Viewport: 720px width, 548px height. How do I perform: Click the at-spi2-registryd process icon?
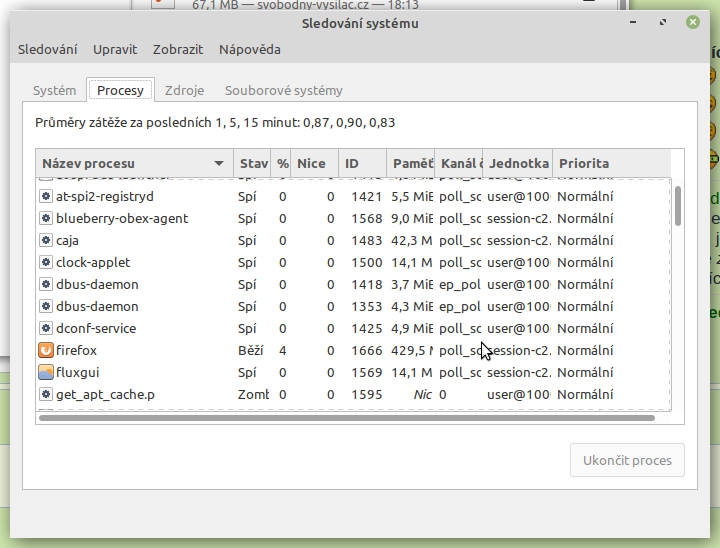click(46, 196)
